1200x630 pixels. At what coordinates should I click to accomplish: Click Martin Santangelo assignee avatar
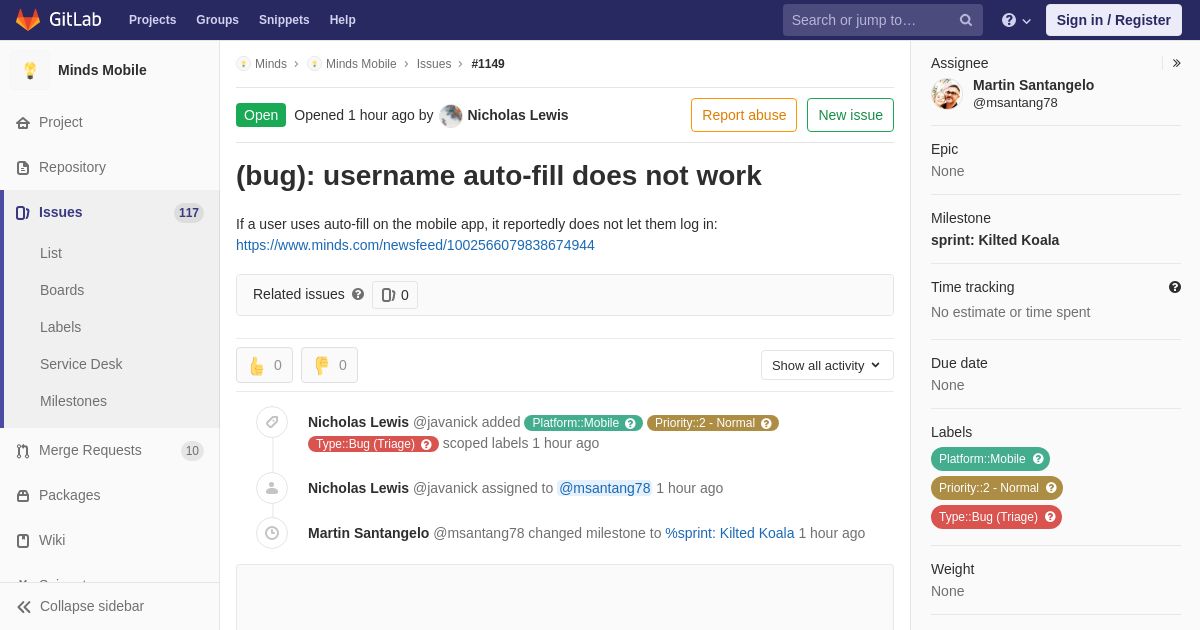[946, 94]
